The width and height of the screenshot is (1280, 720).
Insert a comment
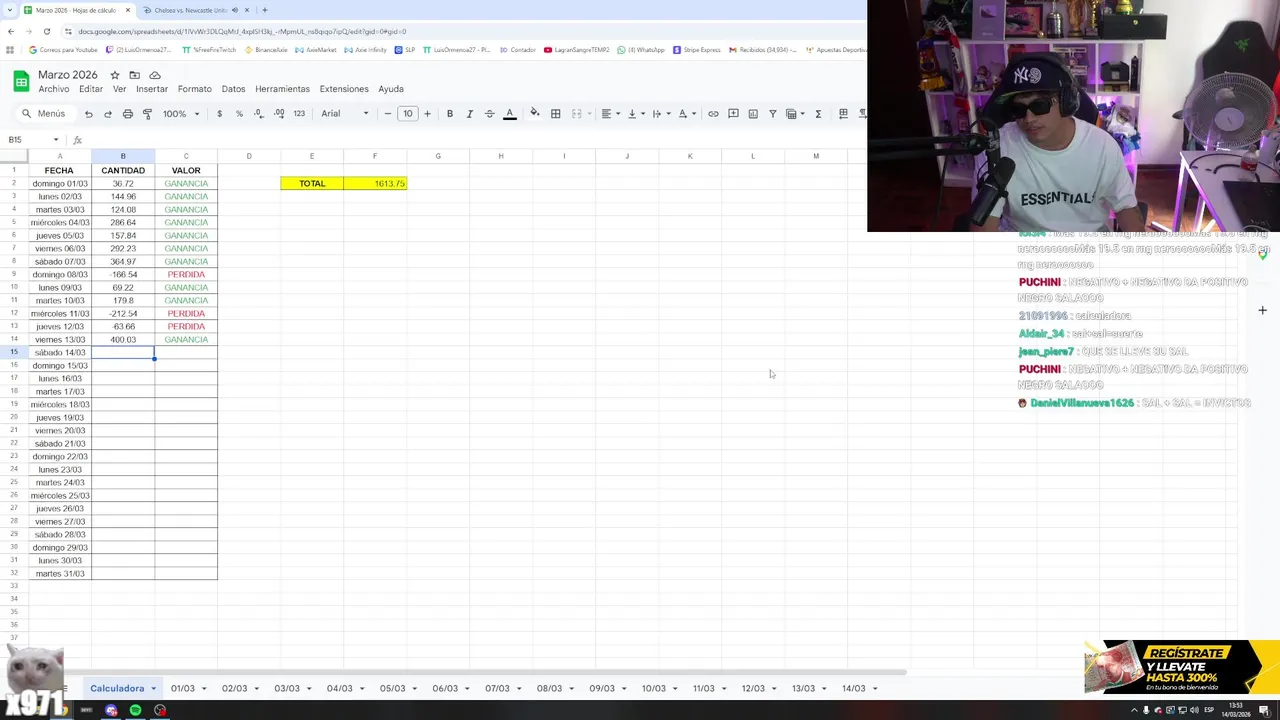(x=733, y=114)
